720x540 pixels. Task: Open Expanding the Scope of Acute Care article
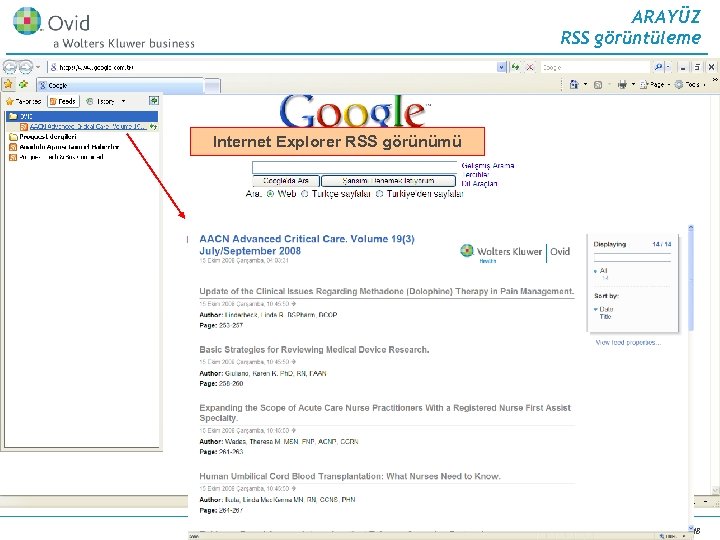tap(385, 413)
